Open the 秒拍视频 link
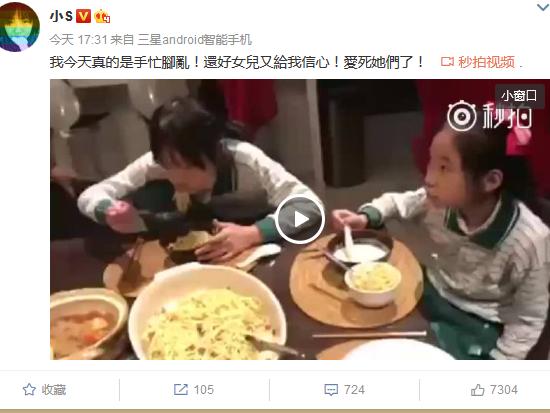Viewport: 550px width, 413px height. click(x=486, y=62)
